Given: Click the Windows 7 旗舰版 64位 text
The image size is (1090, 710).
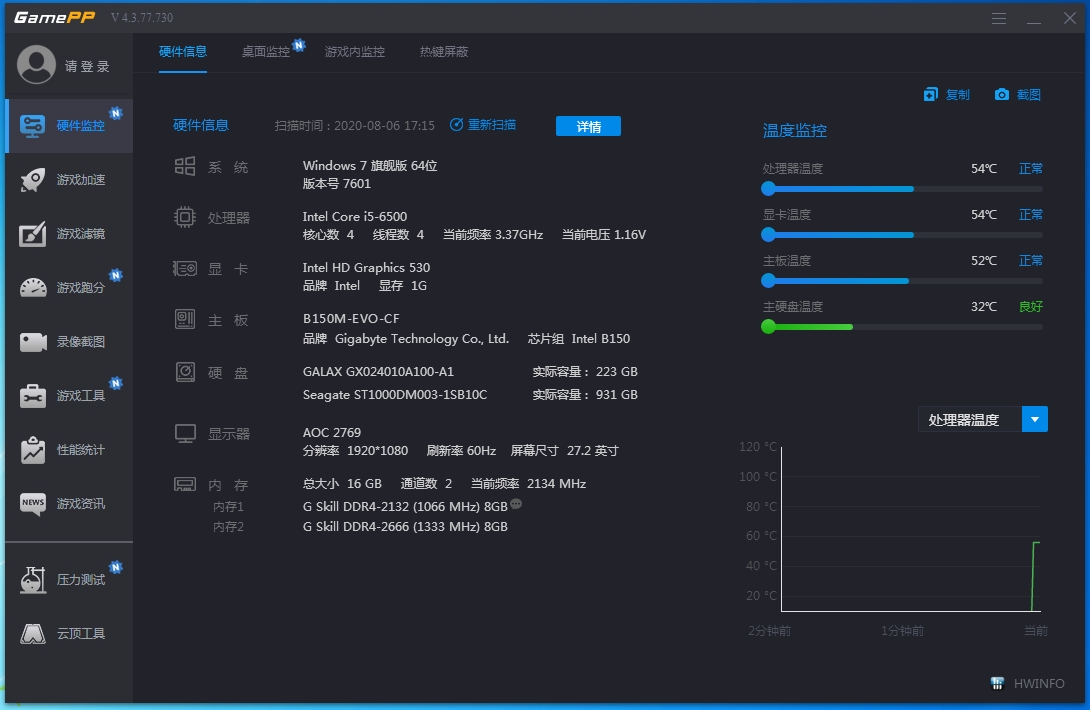Looking at the screenshot, I should (x=370, y=166).
